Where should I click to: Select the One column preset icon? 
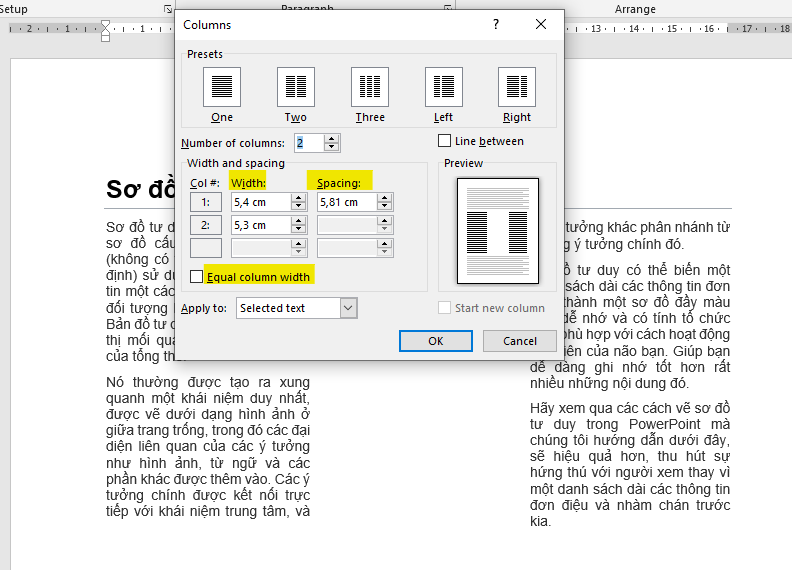(x=222, y=87)
